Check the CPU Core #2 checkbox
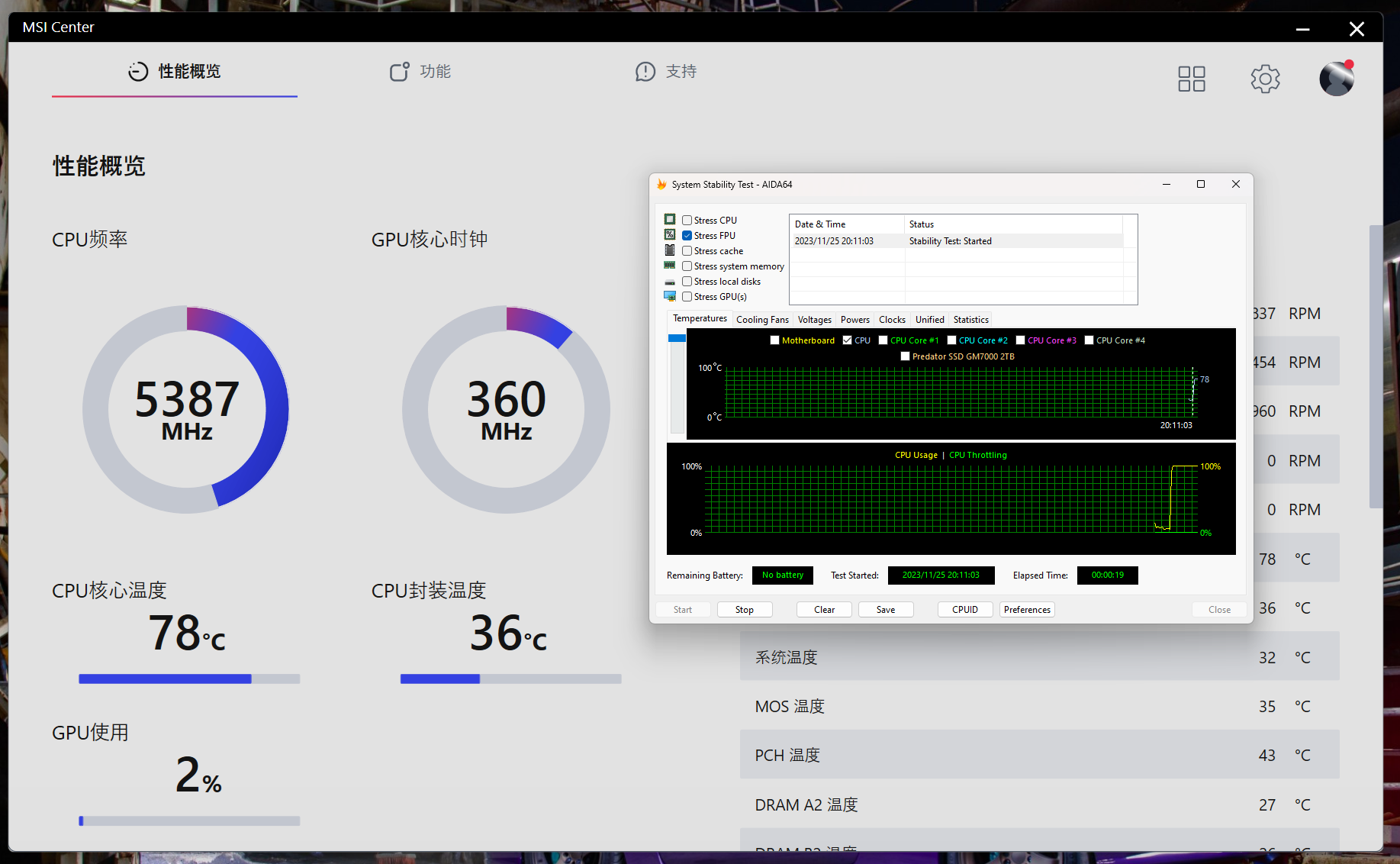 952,340
